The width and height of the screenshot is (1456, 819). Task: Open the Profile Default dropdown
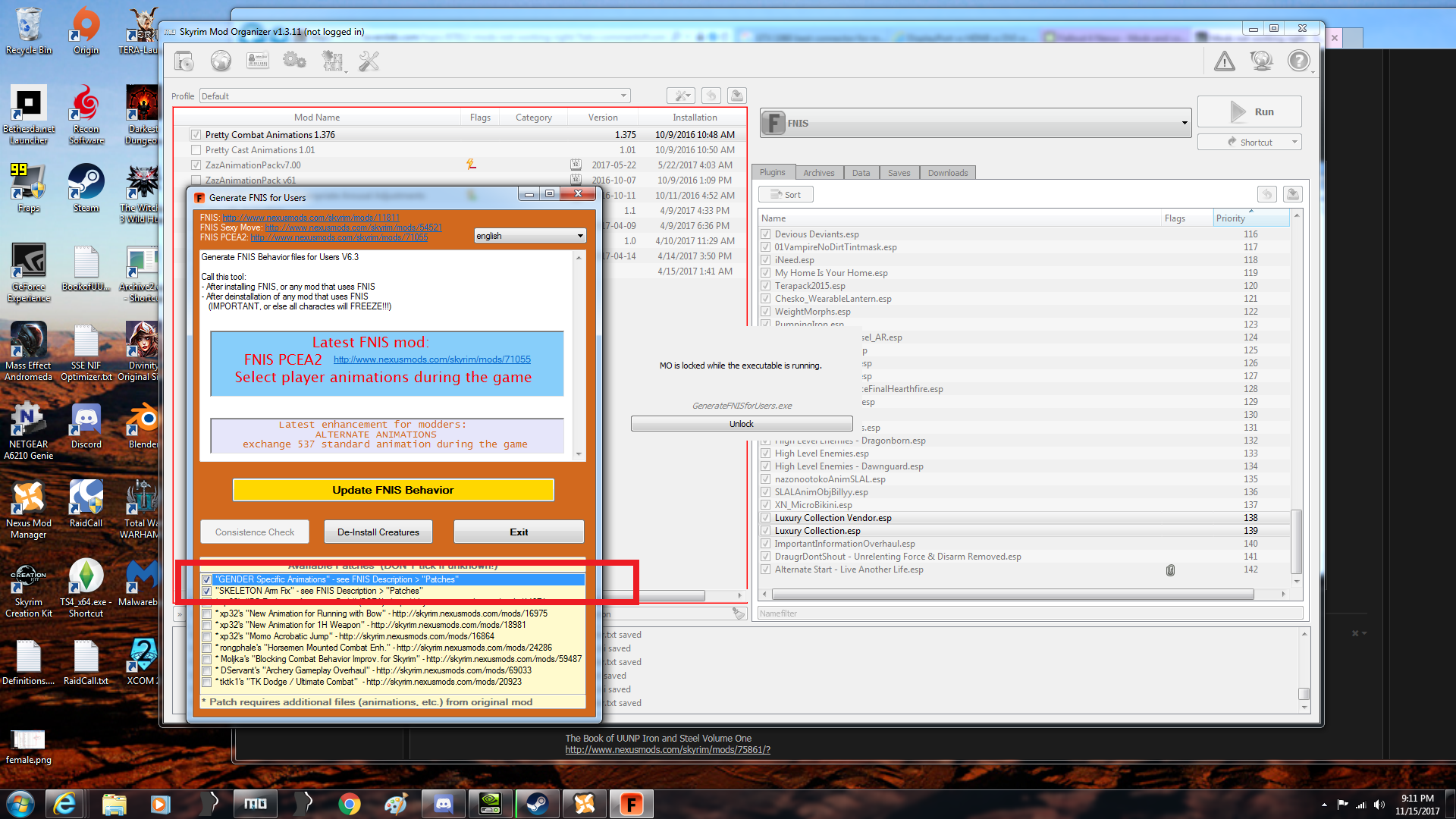pyautogui.click(x=415, y=96)
